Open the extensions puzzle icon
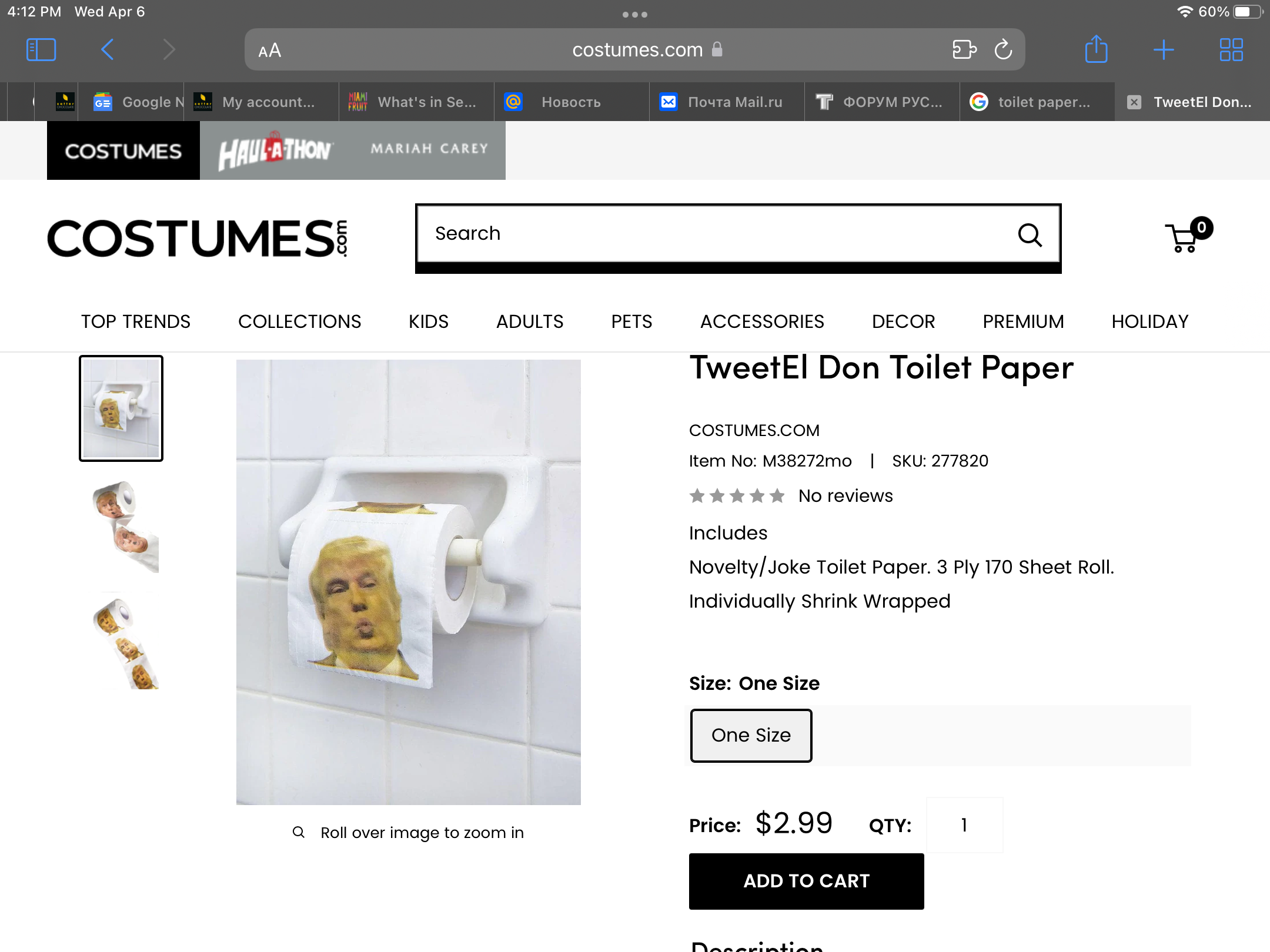This screenshot has width=1270, height=952. (964, 50)
